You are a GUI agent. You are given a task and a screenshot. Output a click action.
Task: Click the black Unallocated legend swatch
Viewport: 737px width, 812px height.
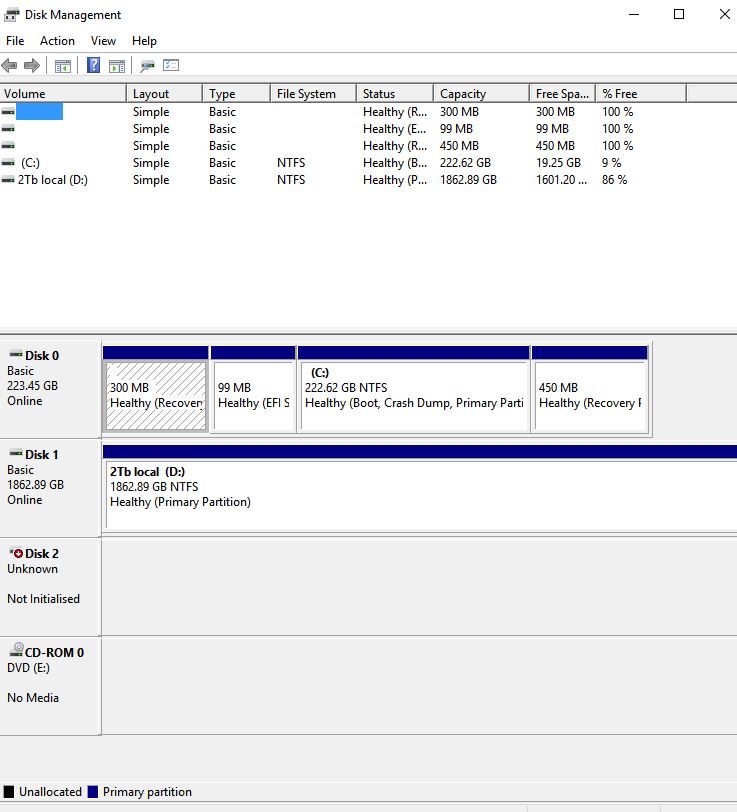click(9, 792)
